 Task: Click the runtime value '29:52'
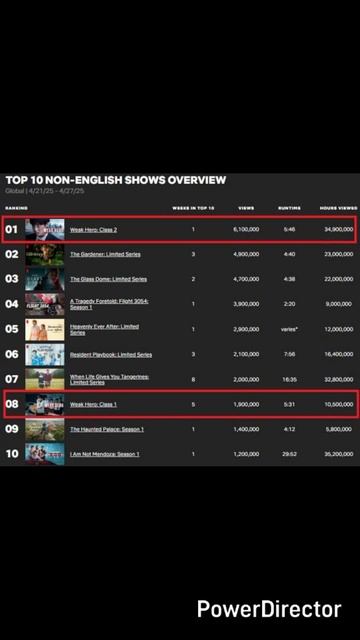click(x=289, y=454)
